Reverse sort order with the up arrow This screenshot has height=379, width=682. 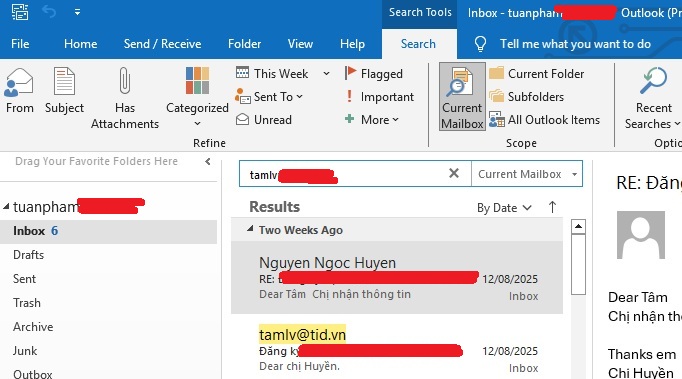552,207
